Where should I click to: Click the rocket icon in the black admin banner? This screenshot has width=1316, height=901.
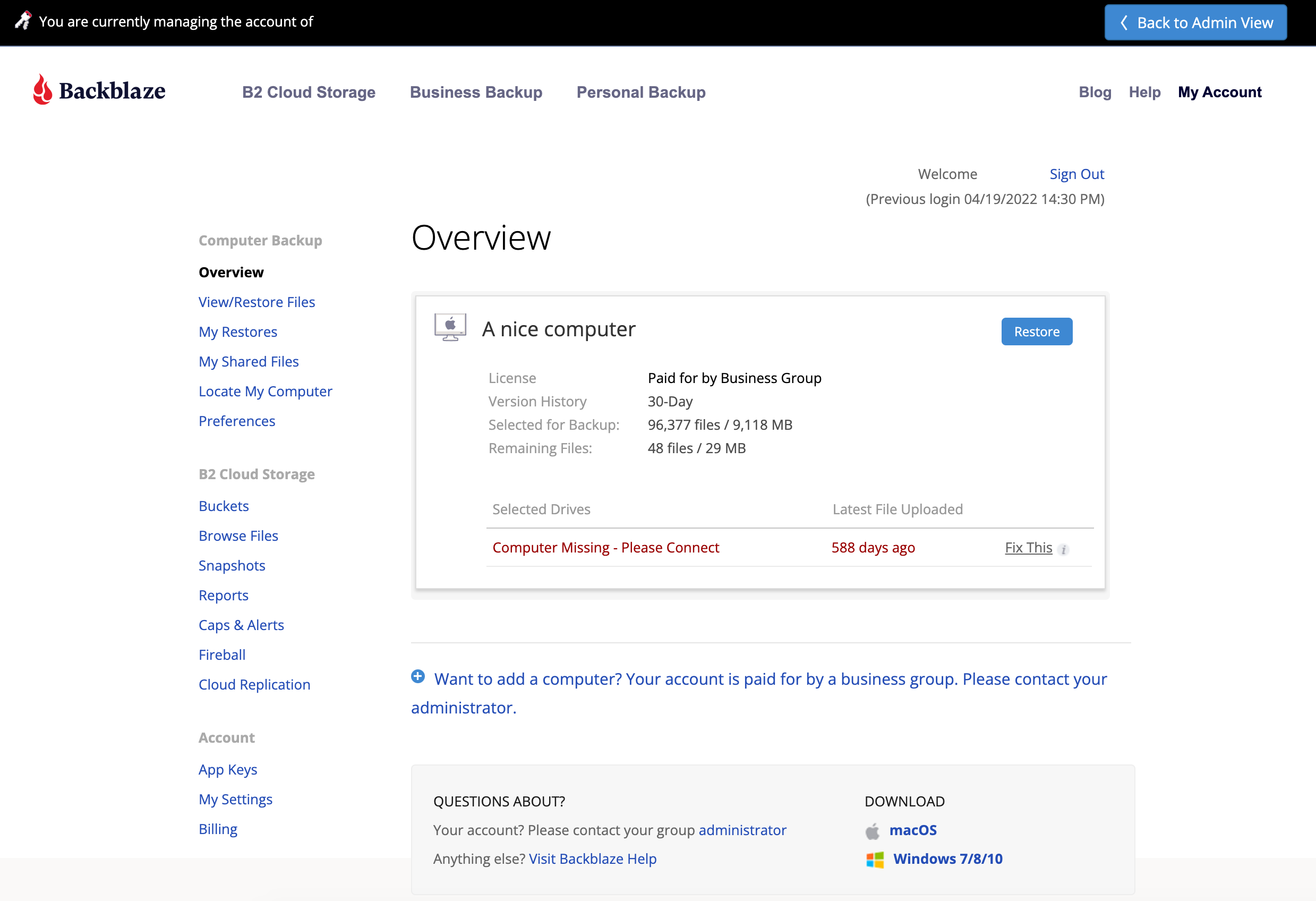click(23, 20)
